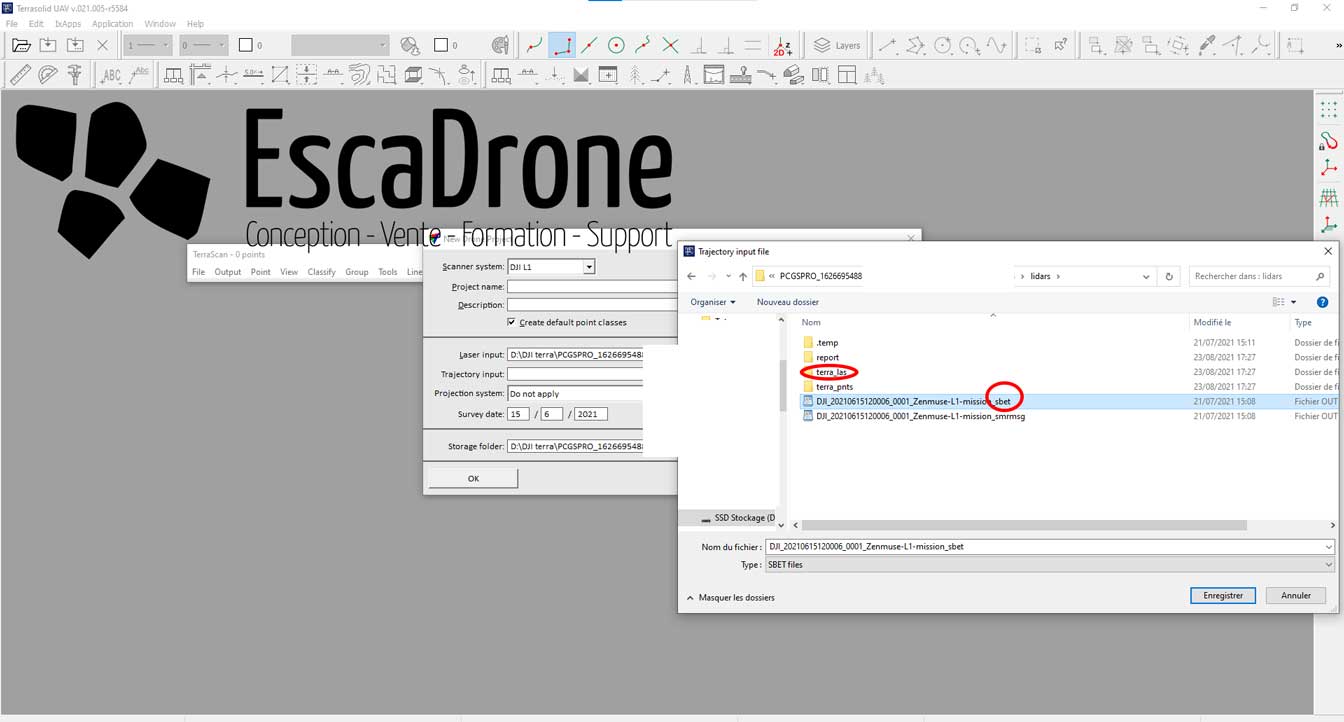The height and width of the screenshot is (722, 1344).
Task: Open the Layers panel button
Action: (x=834, y=45)
